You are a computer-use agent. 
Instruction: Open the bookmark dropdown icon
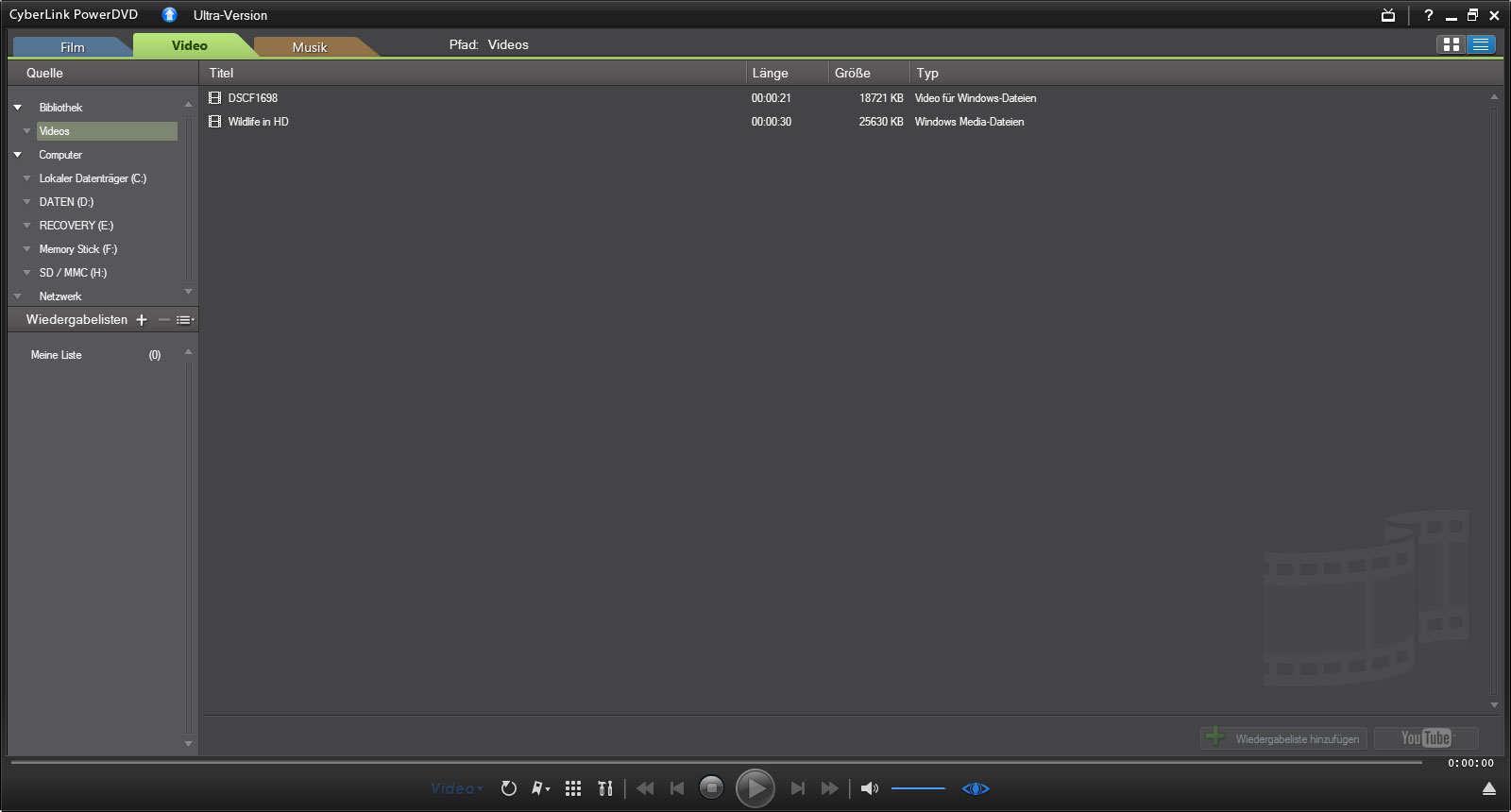(x=540, y=788)
